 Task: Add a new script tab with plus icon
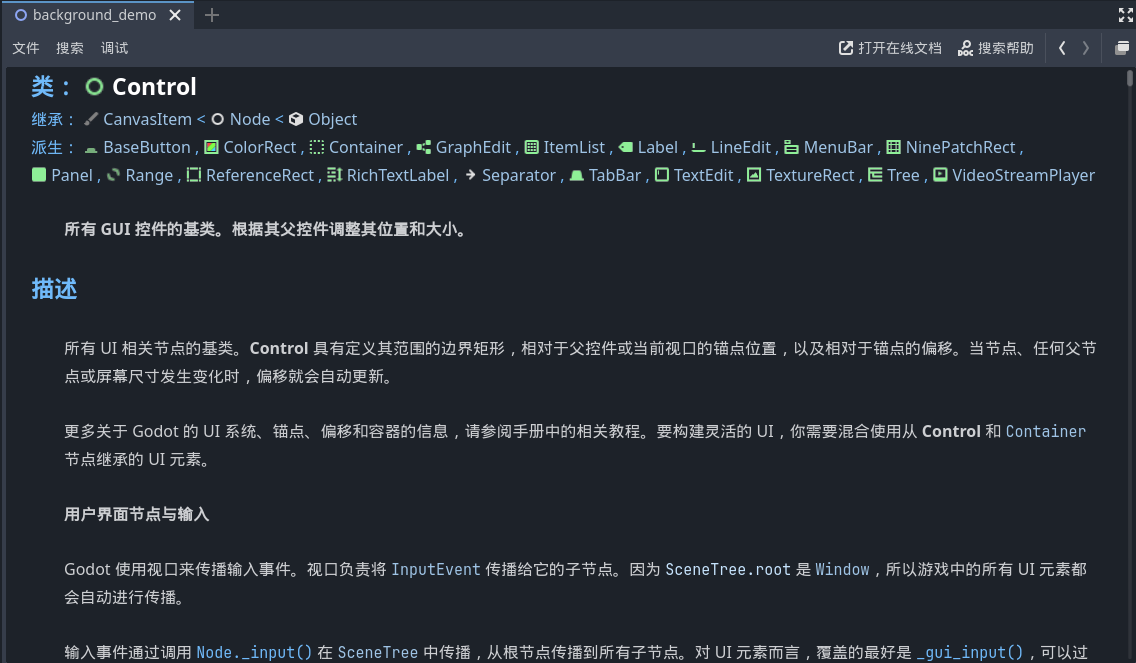pos(212,15)
